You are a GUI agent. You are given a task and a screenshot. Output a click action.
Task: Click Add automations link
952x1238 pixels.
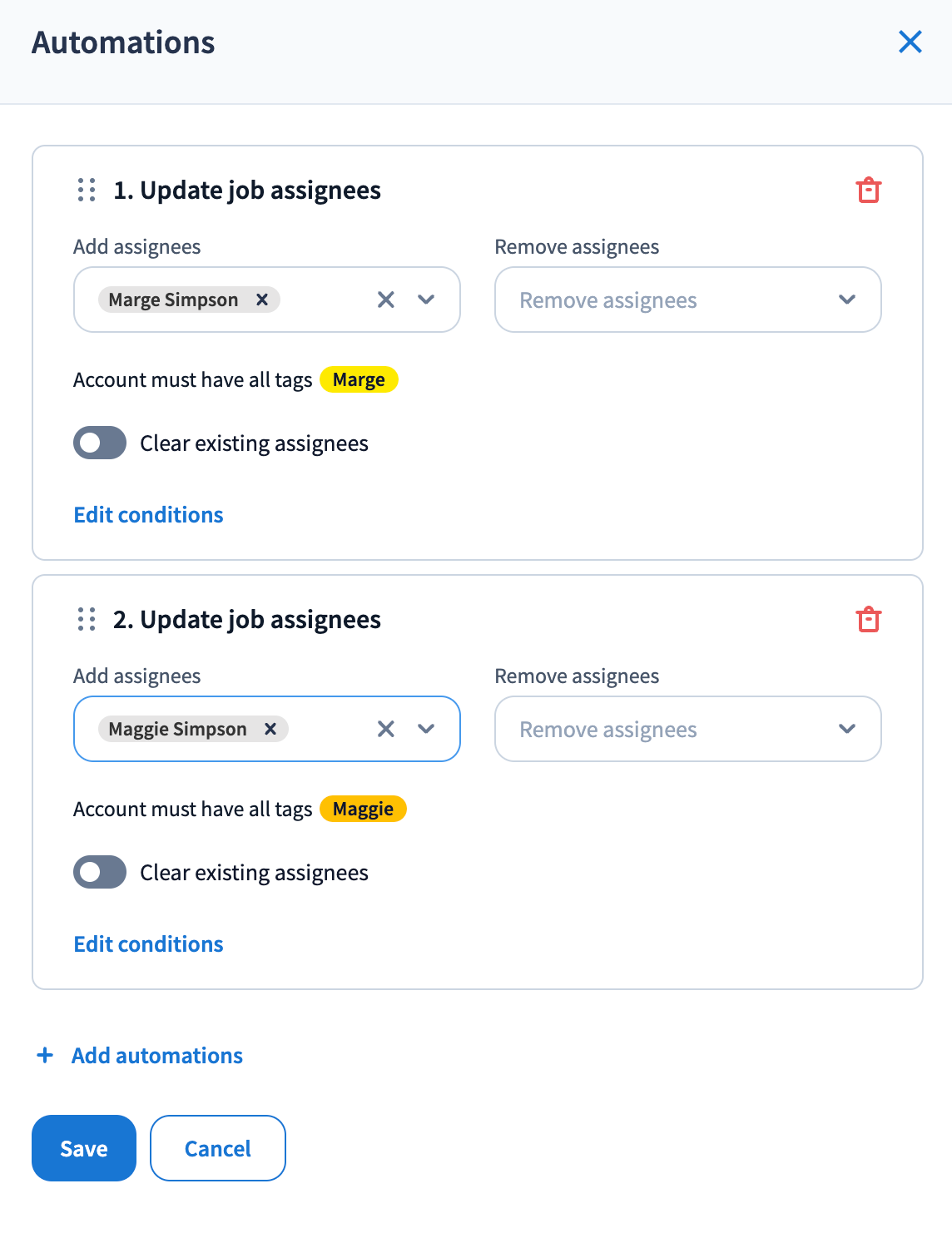(x=156, y=1056)
